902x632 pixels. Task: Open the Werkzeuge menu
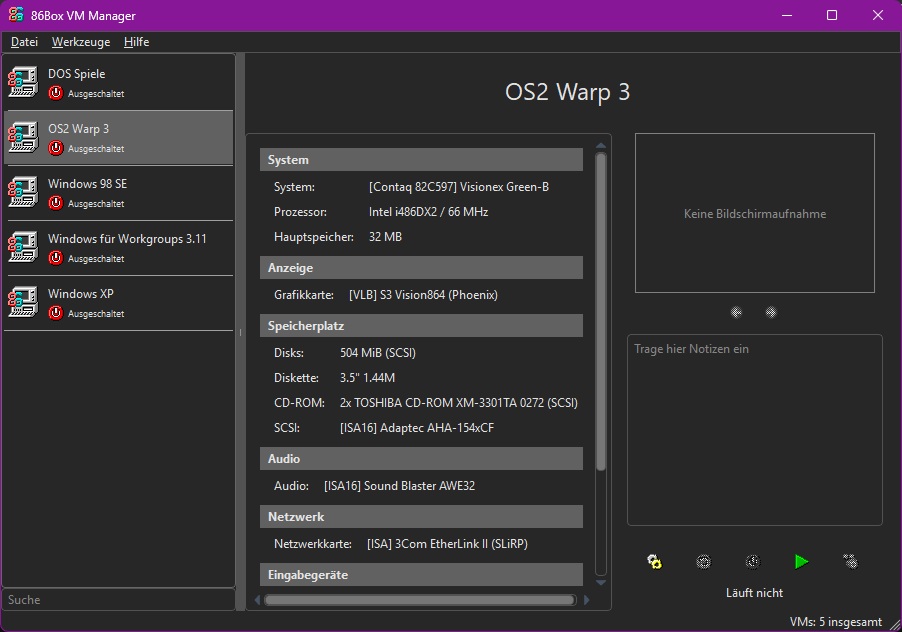tap(80, 42)
